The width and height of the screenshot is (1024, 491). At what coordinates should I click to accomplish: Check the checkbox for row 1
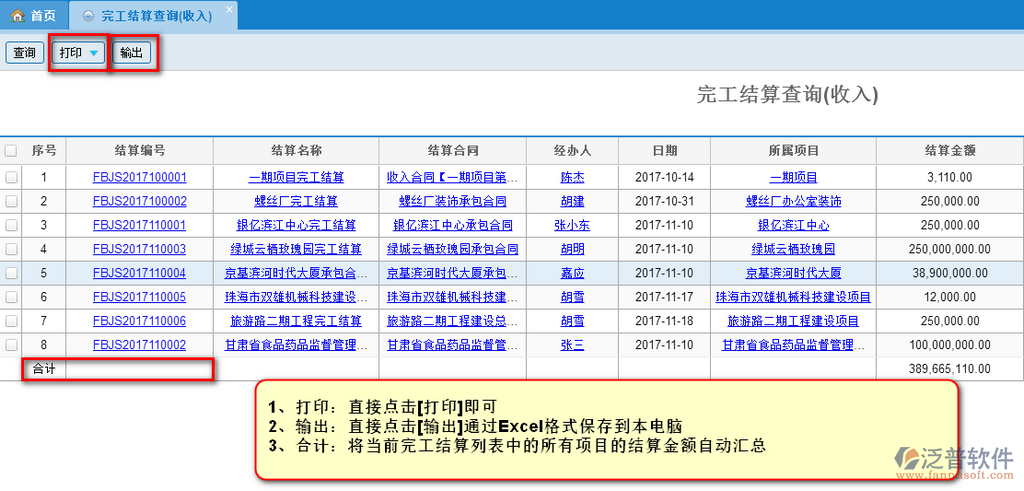tap(11, 177)
